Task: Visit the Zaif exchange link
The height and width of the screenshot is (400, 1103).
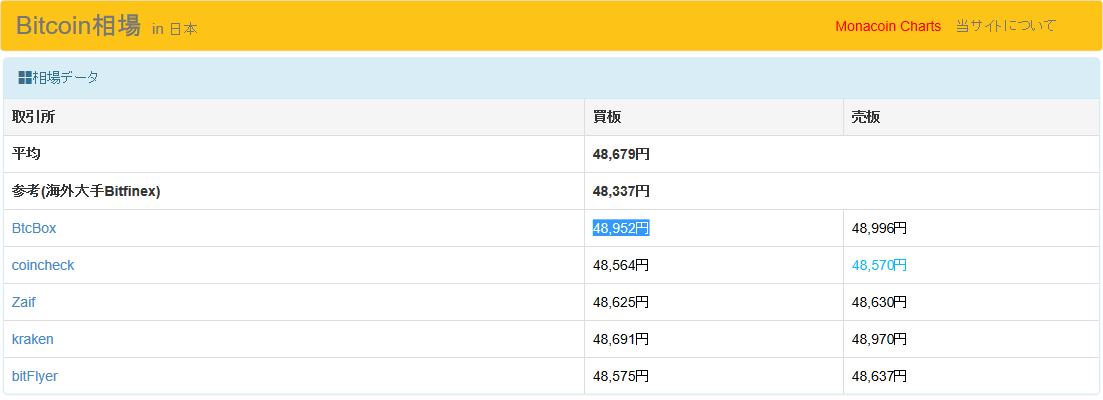Action: point(24,302)
